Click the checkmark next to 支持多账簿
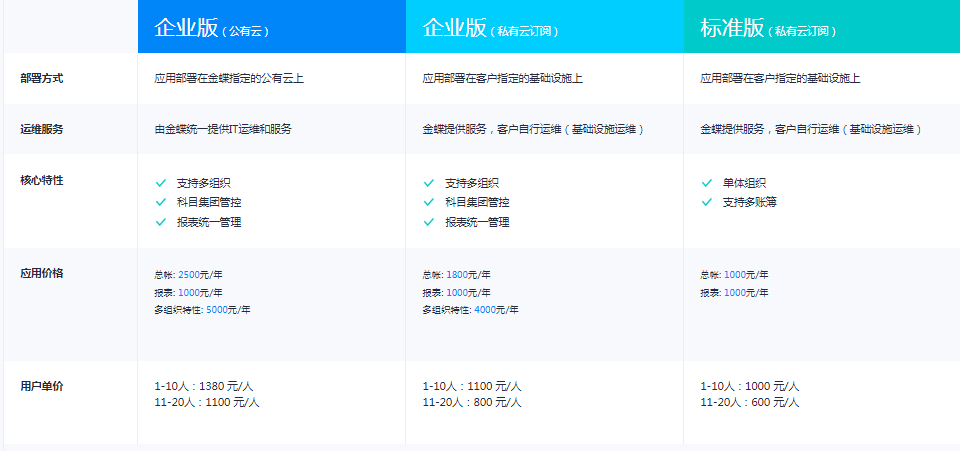The image size is (960, 451). pyautogui.click(x=706, y=202)
